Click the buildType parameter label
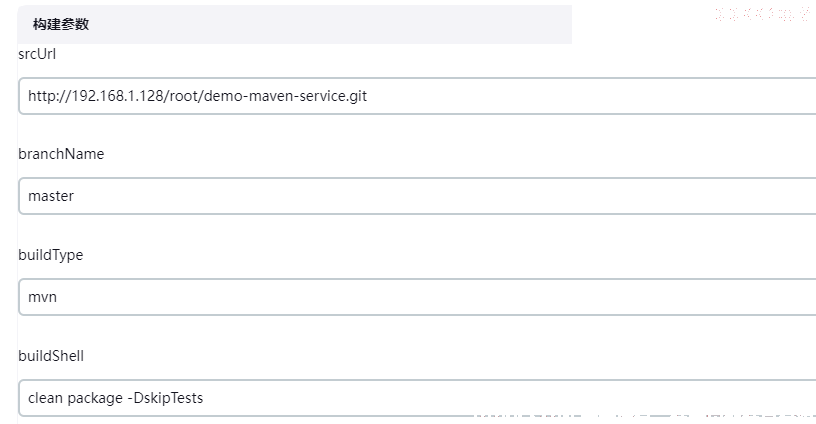This screenshot has height=424, width=816. pyautogui.click(x=50, y=255)
